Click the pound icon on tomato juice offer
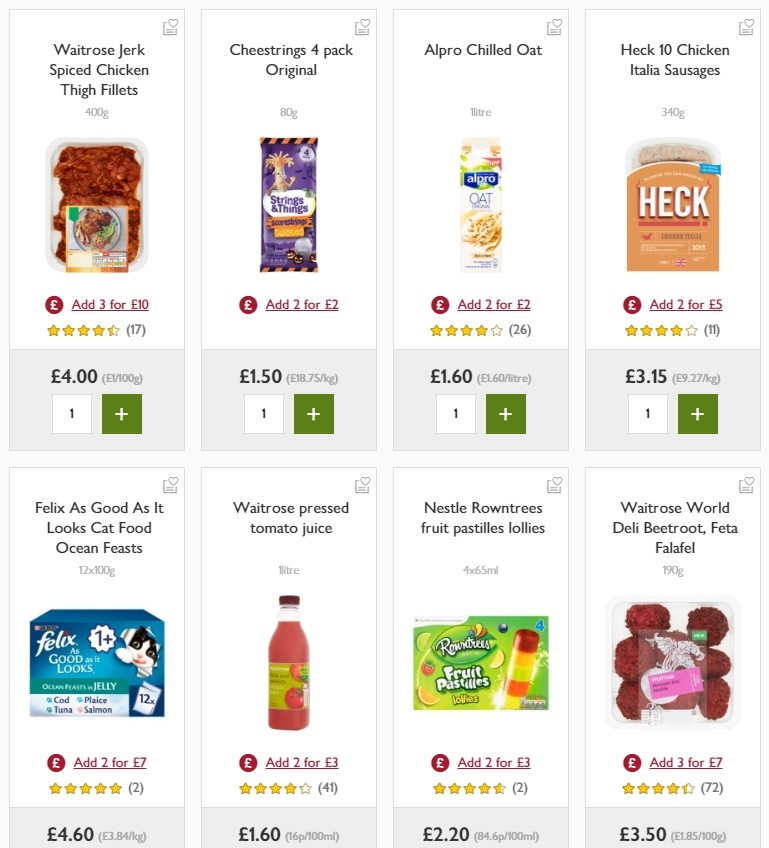The height and width of the screenshot is (848, 769). [247, 761]
